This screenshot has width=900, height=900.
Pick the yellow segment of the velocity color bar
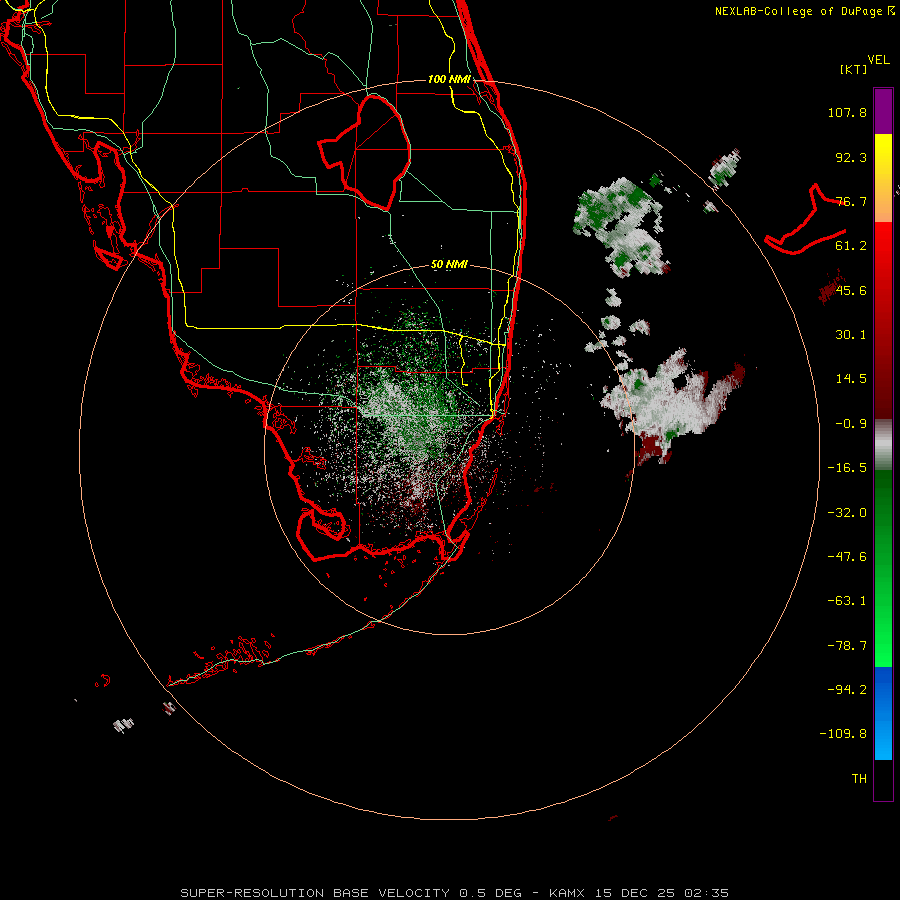coord(883,156)
